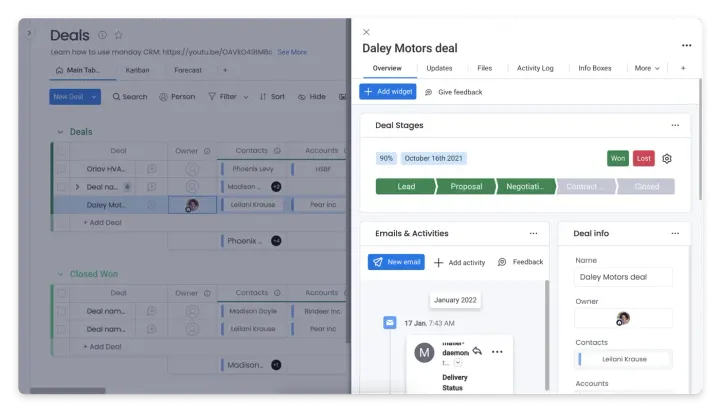Viewport: 720px width, 412px height.
Task: Click the Hide columns eye icon
Action: click(x=302, y=97)
